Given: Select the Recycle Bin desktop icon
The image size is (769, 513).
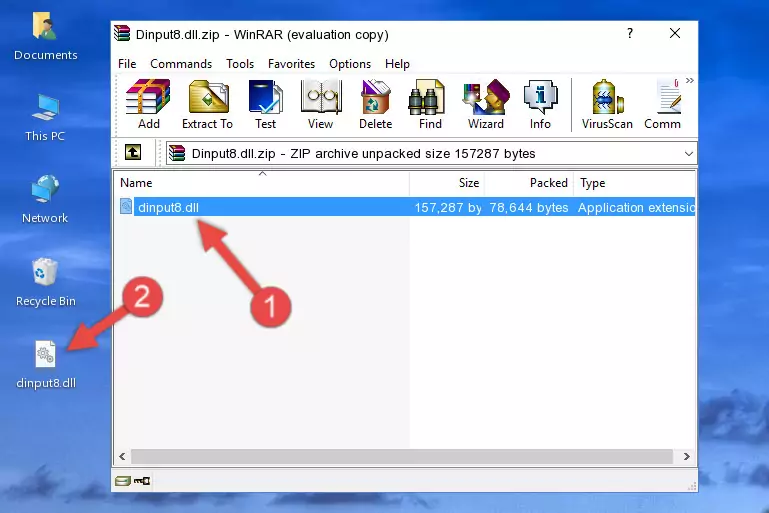Looking at the screenshot, I should coord(46,282).
